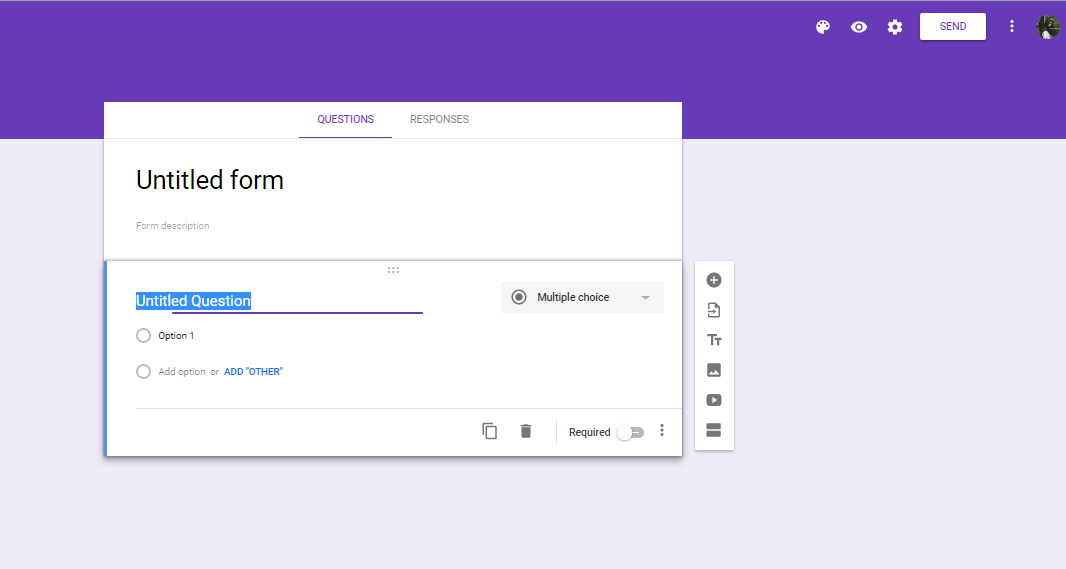The height and width of the screenshot is (569, 1066).
Task: Click the SEND button
Action: coord(952,27)
